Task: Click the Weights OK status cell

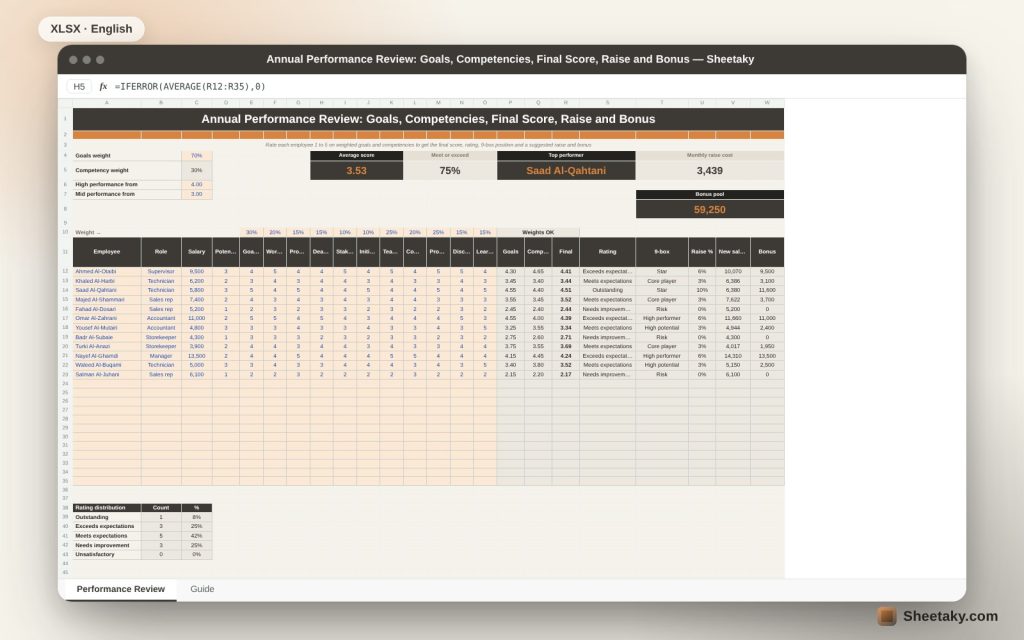Action: click(x=538, y=232)
